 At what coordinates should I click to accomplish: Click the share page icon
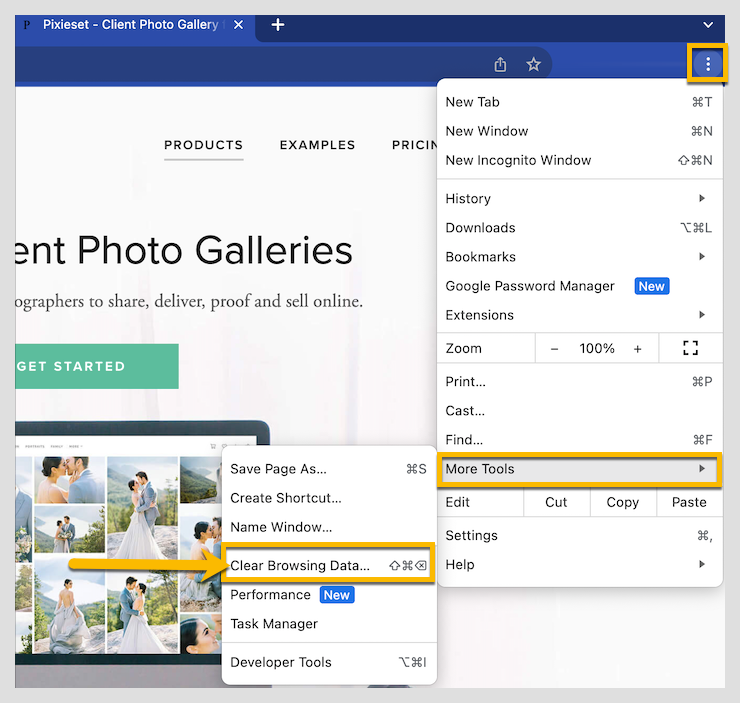point(500,64)
